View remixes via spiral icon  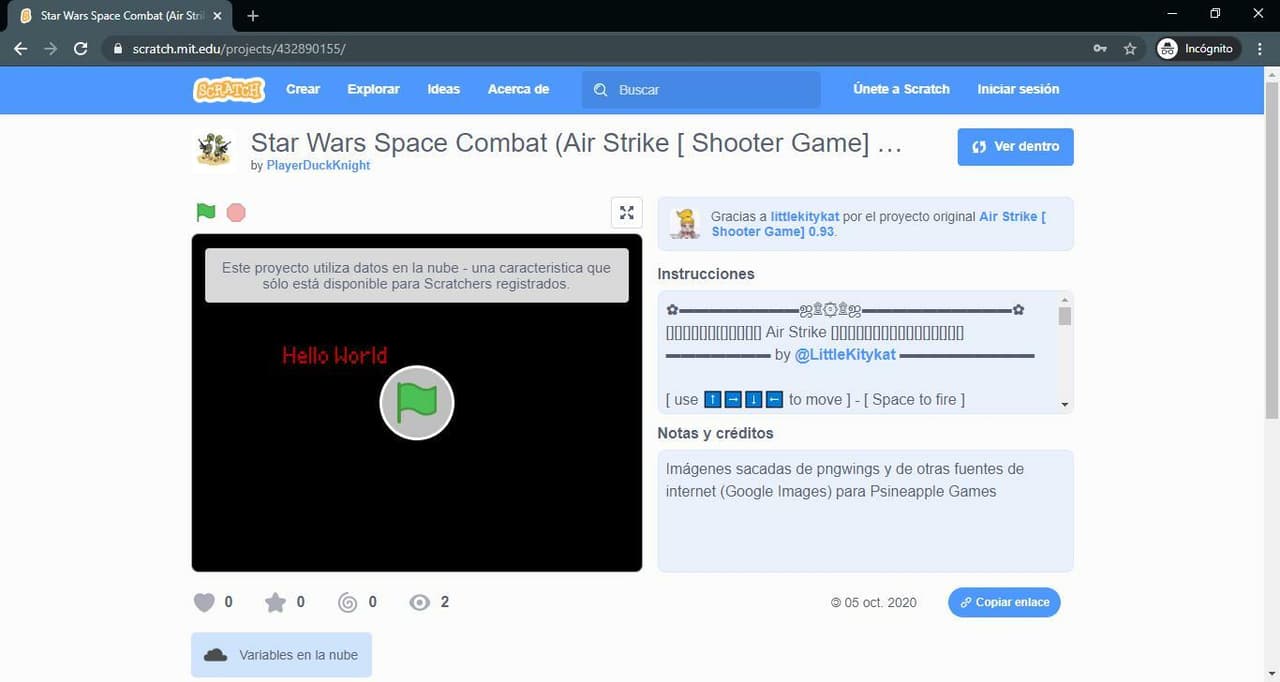(x=348, y=603)
